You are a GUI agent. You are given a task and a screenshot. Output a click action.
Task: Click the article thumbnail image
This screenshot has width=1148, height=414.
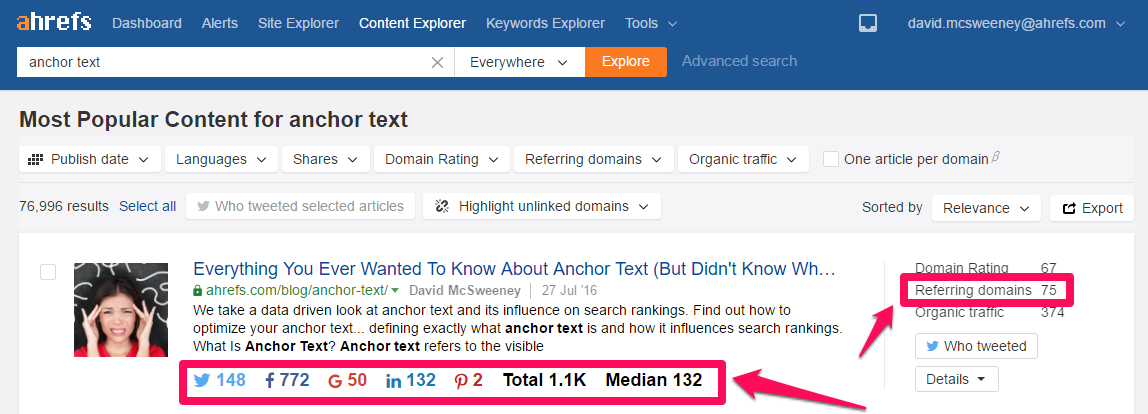[121, 310]
